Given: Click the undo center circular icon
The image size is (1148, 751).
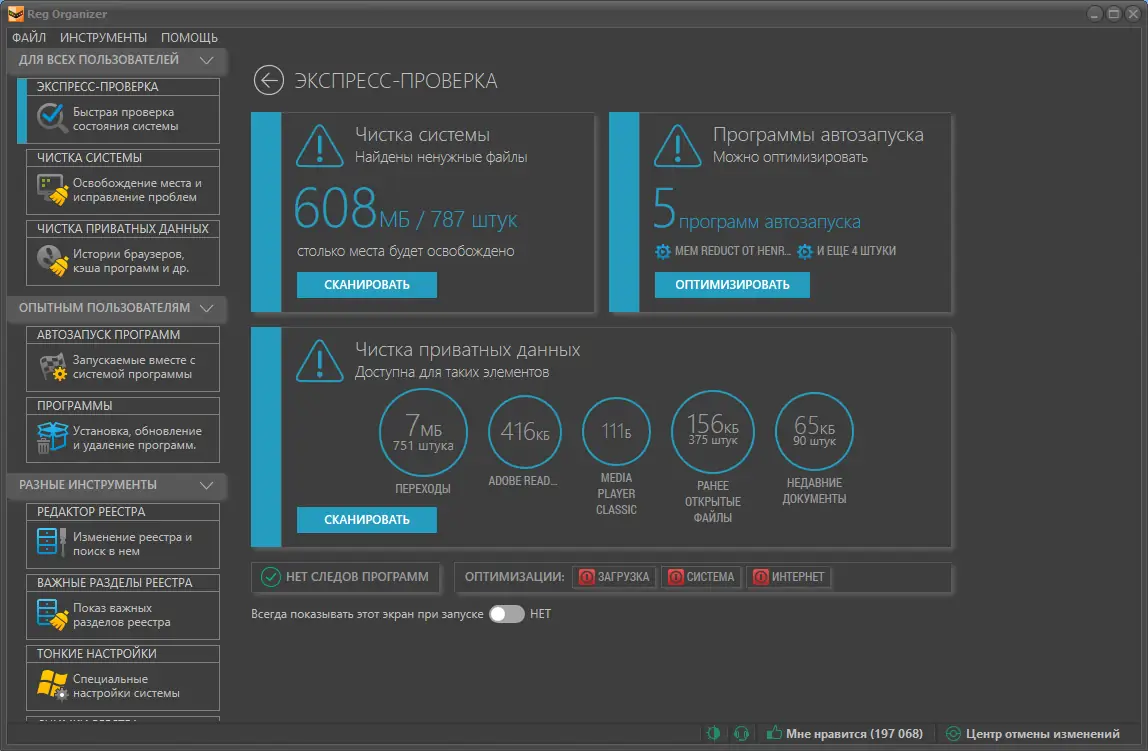Looking at the screenshot, I should pyautogui.click(x=953, y=733).
